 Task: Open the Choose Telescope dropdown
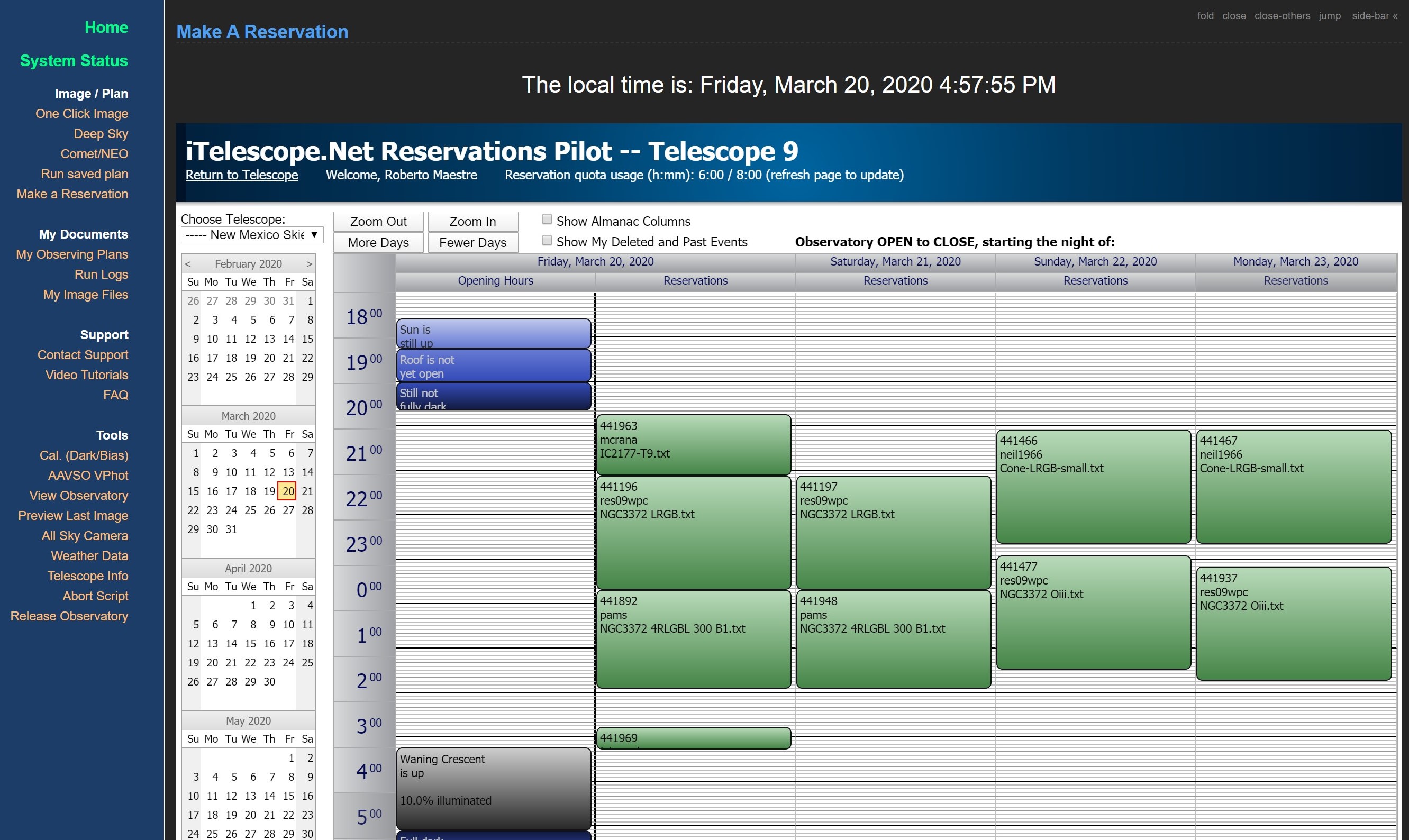pos(252,234)
